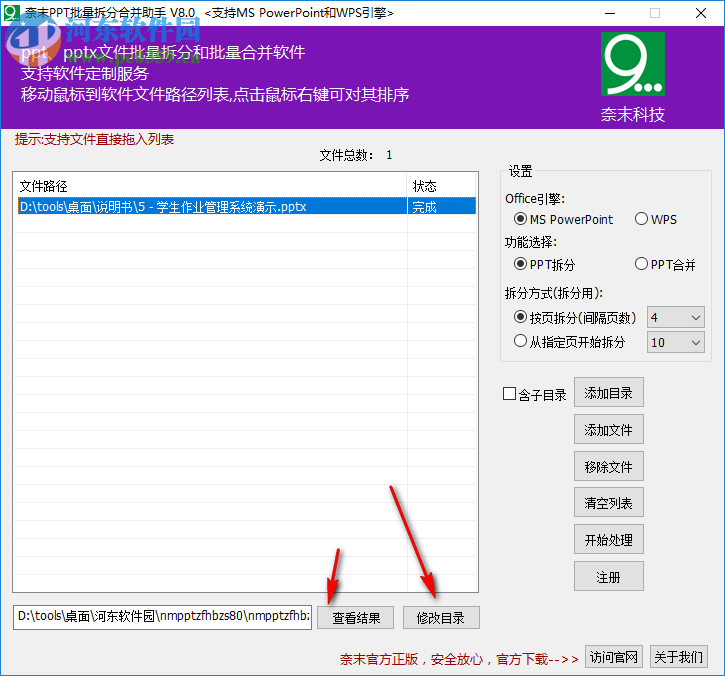Screen dimensions: 725x676
Task: Choose the PPT合并 function
Action: pyautogui.click(x=665, y=264)
